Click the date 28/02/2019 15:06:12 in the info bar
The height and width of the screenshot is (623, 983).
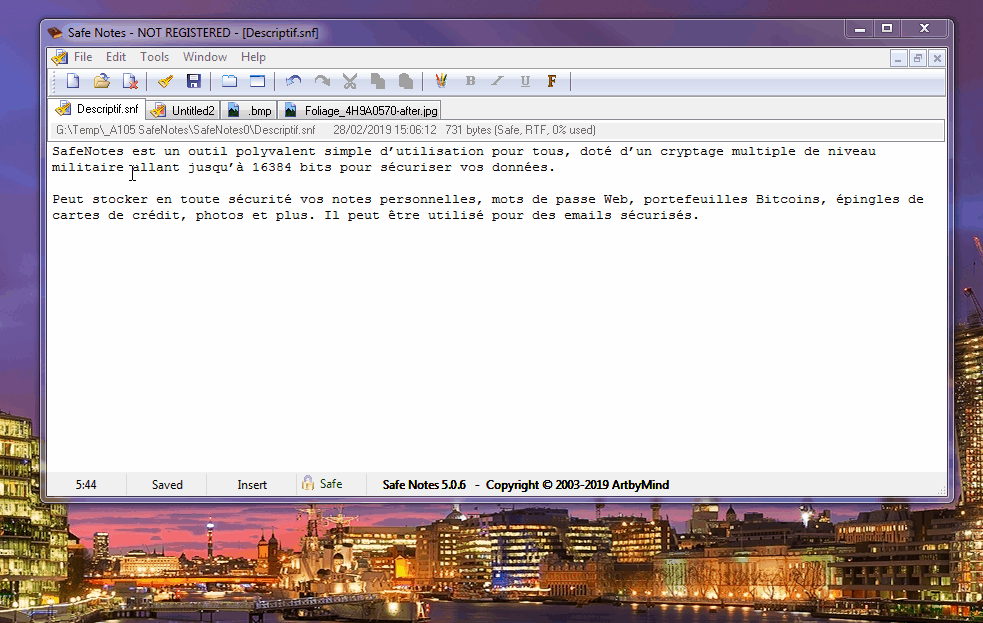(384, 130)
